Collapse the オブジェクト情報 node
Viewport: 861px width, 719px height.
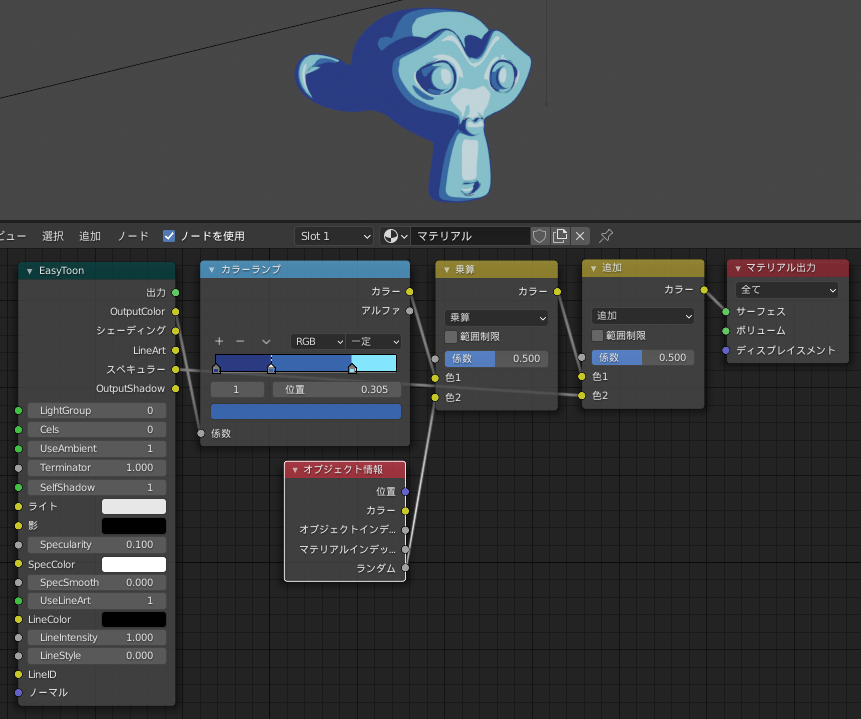(x=295, y=470)
